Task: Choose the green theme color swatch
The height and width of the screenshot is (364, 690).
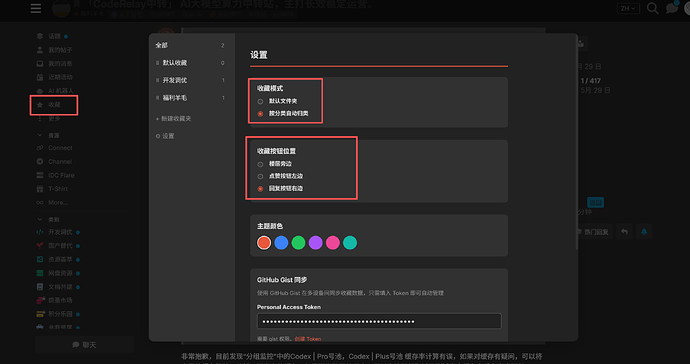Action: click(x=298, y=243)
